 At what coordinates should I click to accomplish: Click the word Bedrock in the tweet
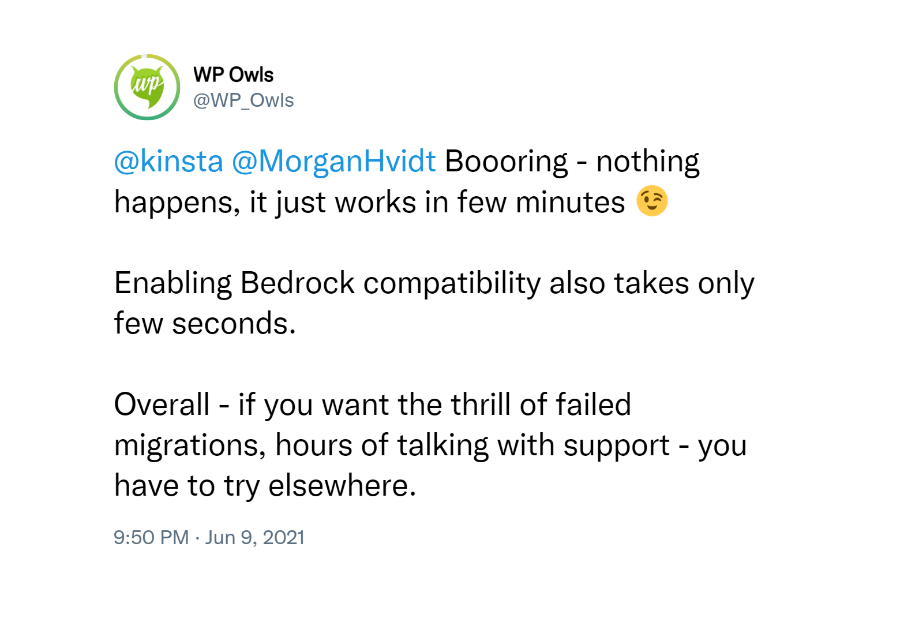click(x=297, y=283)
